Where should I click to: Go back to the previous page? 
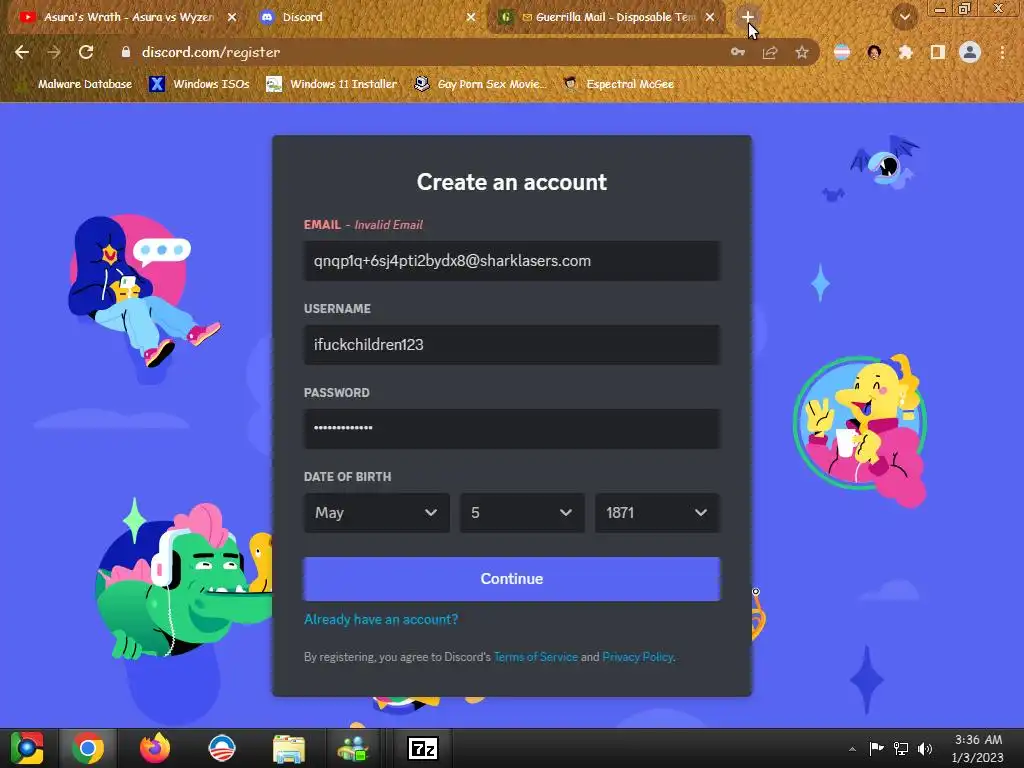(22, 52)
